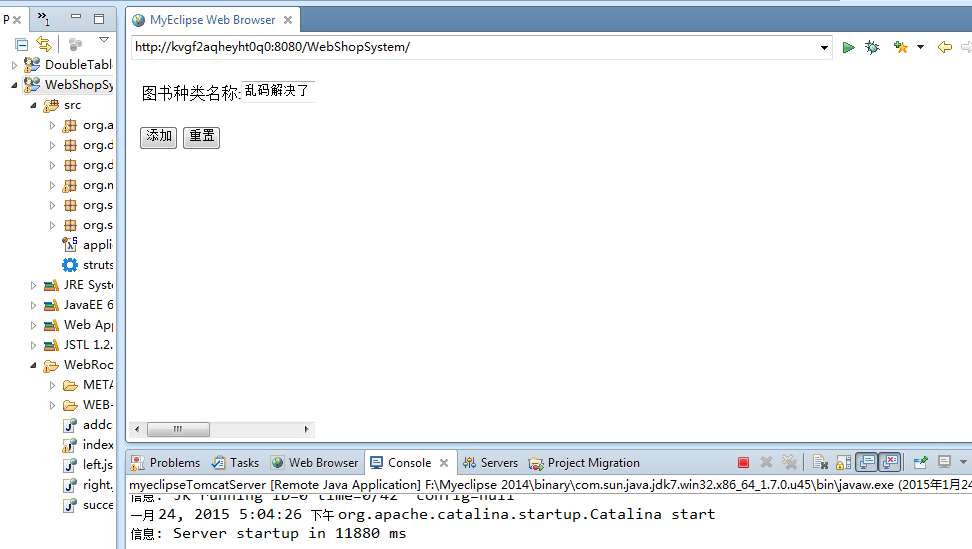
Task: Collapse the src folder
Action: [x=33, y=105]
